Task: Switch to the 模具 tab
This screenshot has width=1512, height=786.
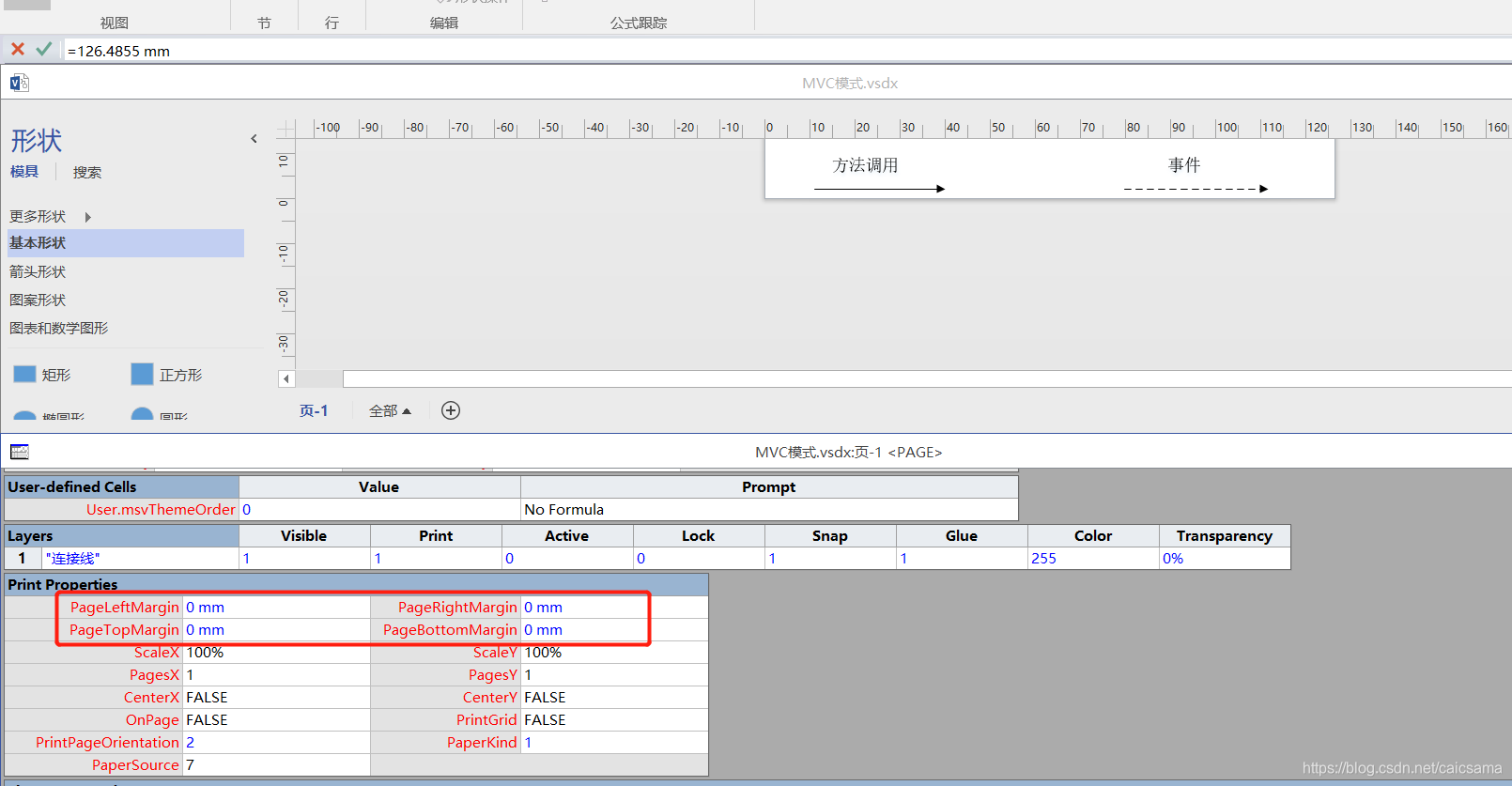Action: pyautogui.click(x=24, y=171)
